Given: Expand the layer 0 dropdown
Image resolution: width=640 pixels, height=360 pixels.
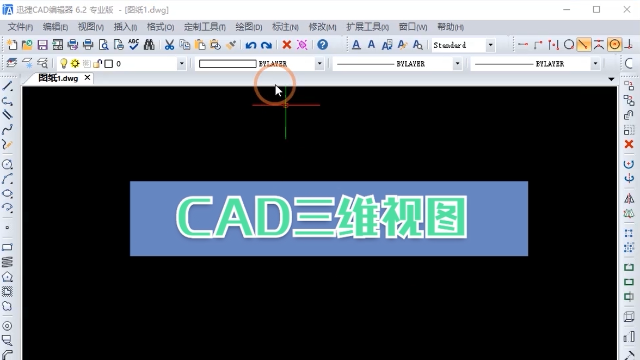Looking at the screenshot, I should coord(182,64).
